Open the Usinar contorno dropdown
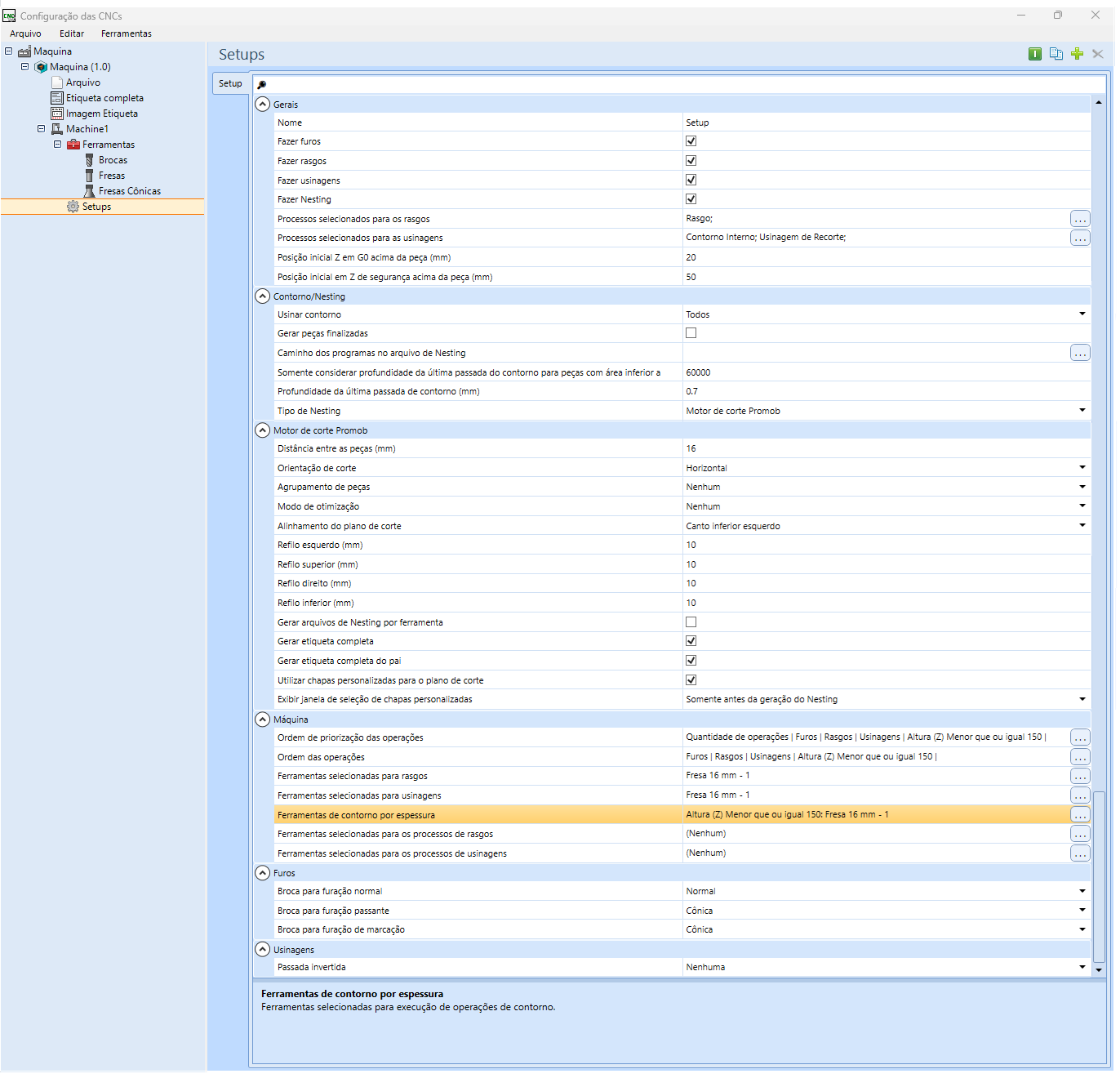1120x1087 pixels. [1082, 314]
